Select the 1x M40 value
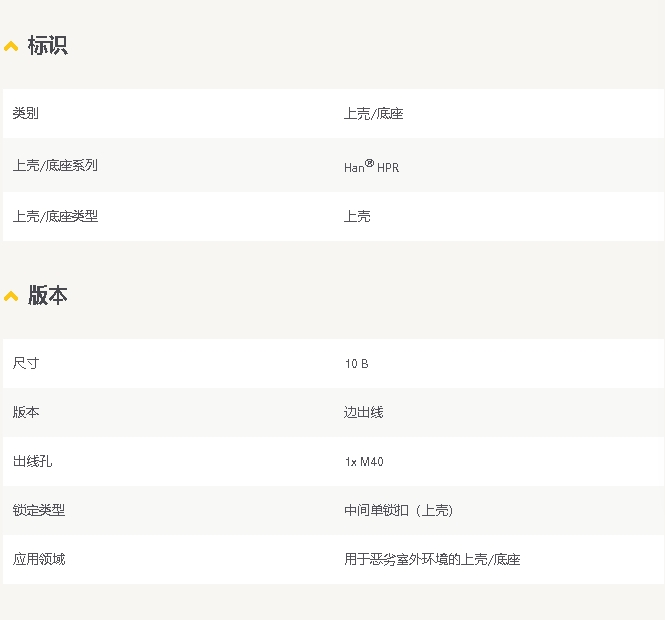The width and height of the screenshot is (665, 620). tap(363, 462)
